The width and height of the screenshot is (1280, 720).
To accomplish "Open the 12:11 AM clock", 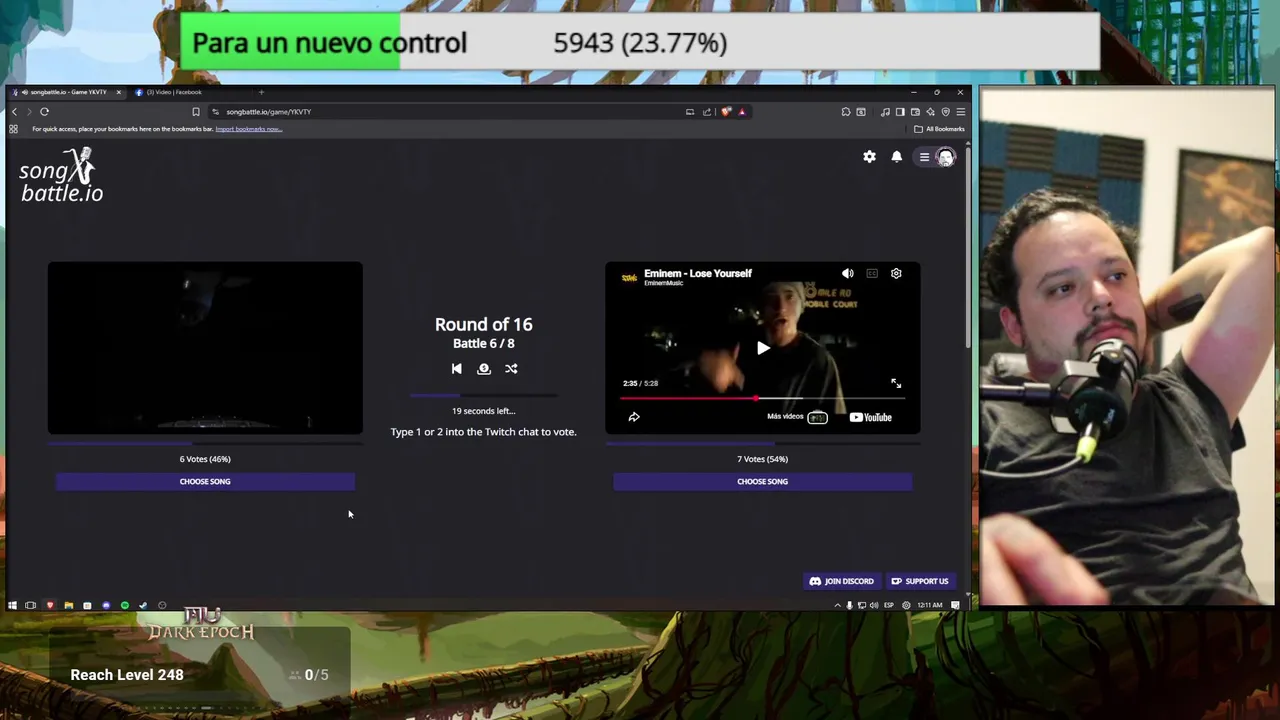I will 930,605.
